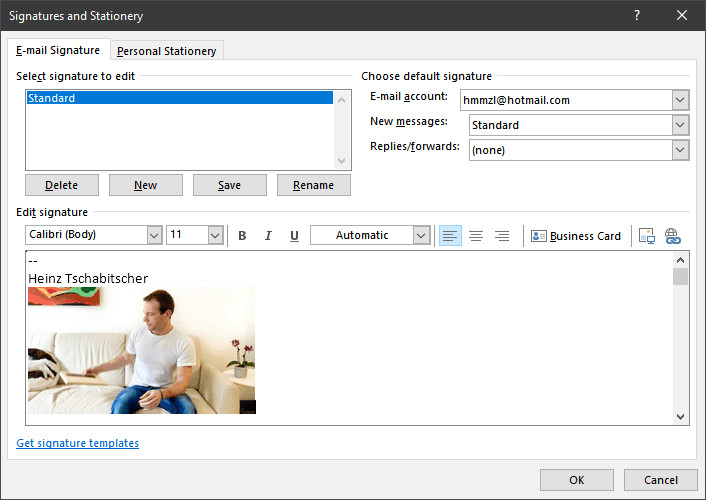Click the editor scrollbar thumb

click(x=680, y=277)
